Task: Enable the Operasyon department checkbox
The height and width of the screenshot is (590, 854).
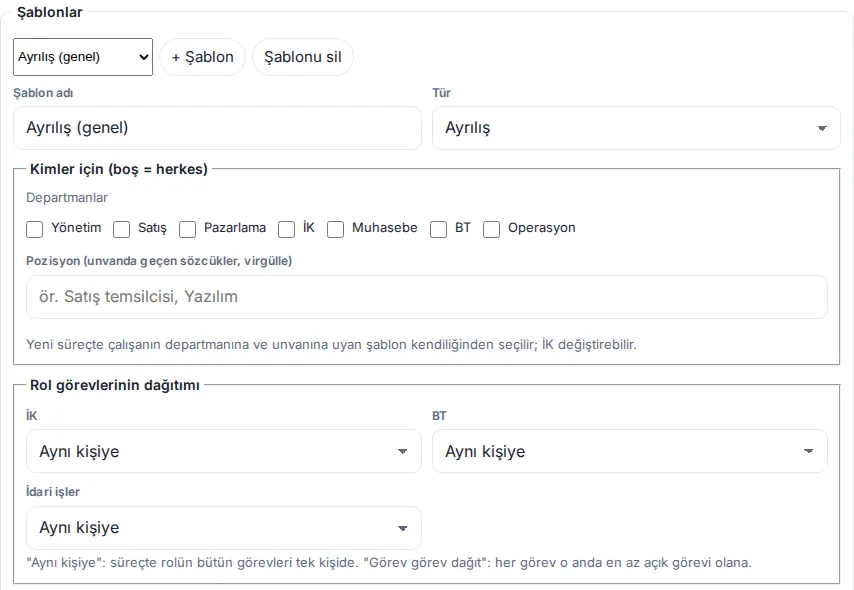Action: click(491, 229)
